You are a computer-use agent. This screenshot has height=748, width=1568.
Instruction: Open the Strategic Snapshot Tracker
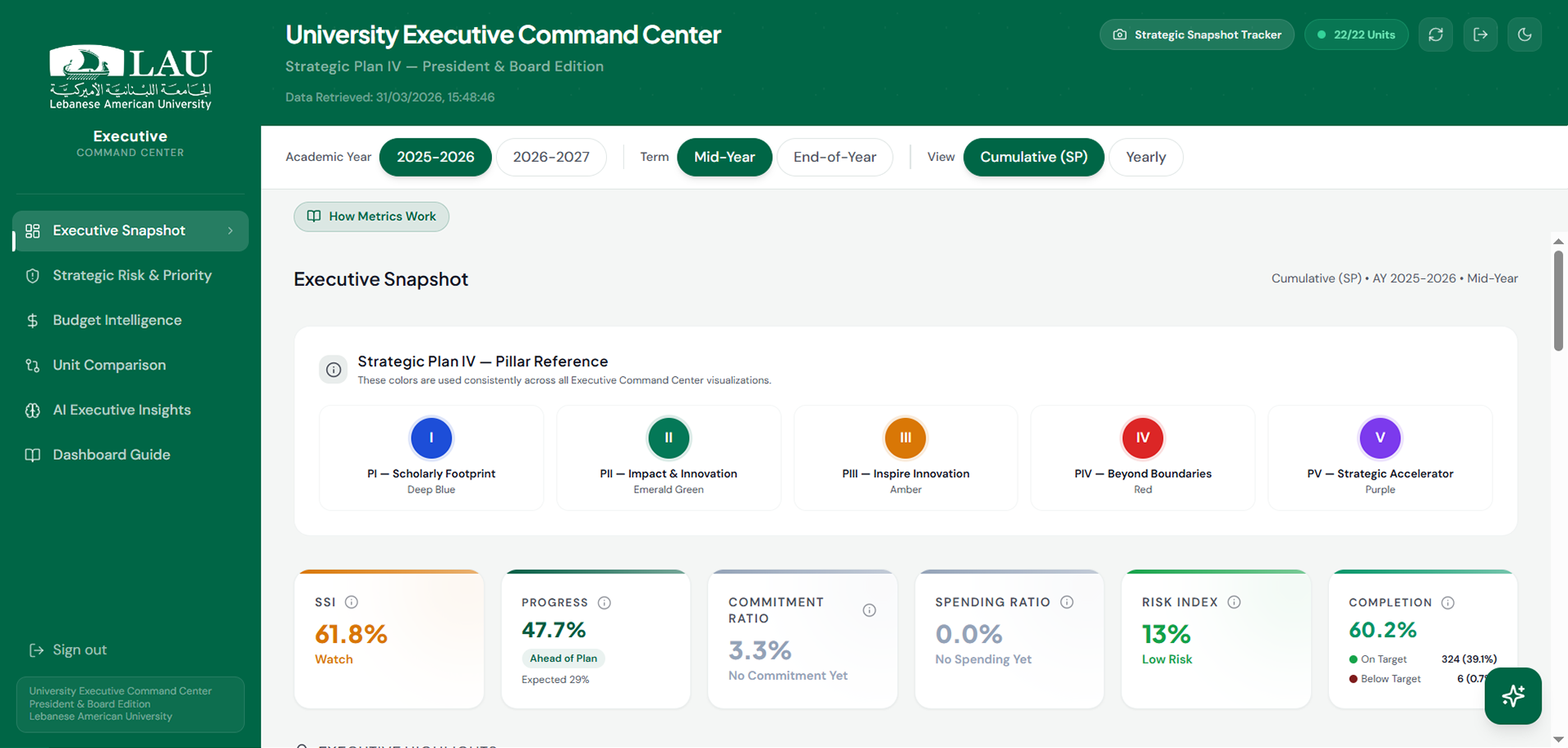click(1197, 34)
